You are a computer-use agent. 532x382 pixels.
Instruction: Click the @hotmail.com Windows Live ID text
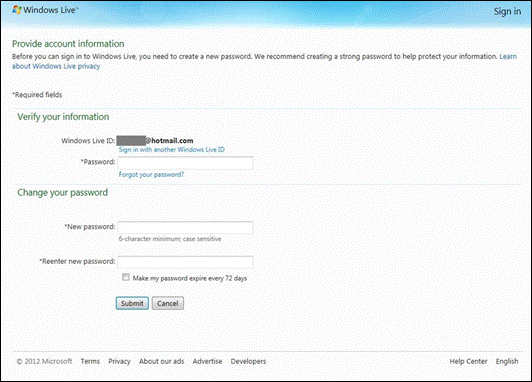point(155,140)
